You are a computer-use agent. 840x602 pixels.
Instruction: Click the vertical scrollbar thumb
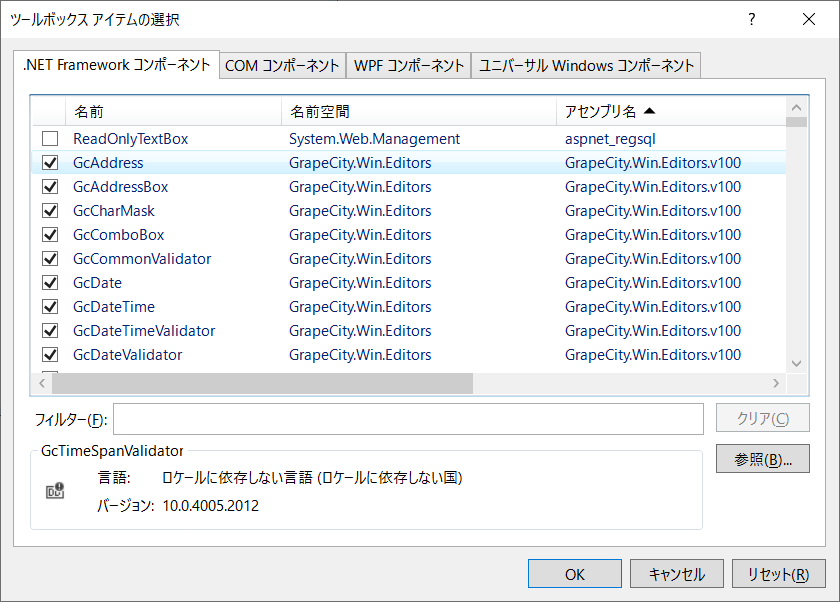[797, 122]
